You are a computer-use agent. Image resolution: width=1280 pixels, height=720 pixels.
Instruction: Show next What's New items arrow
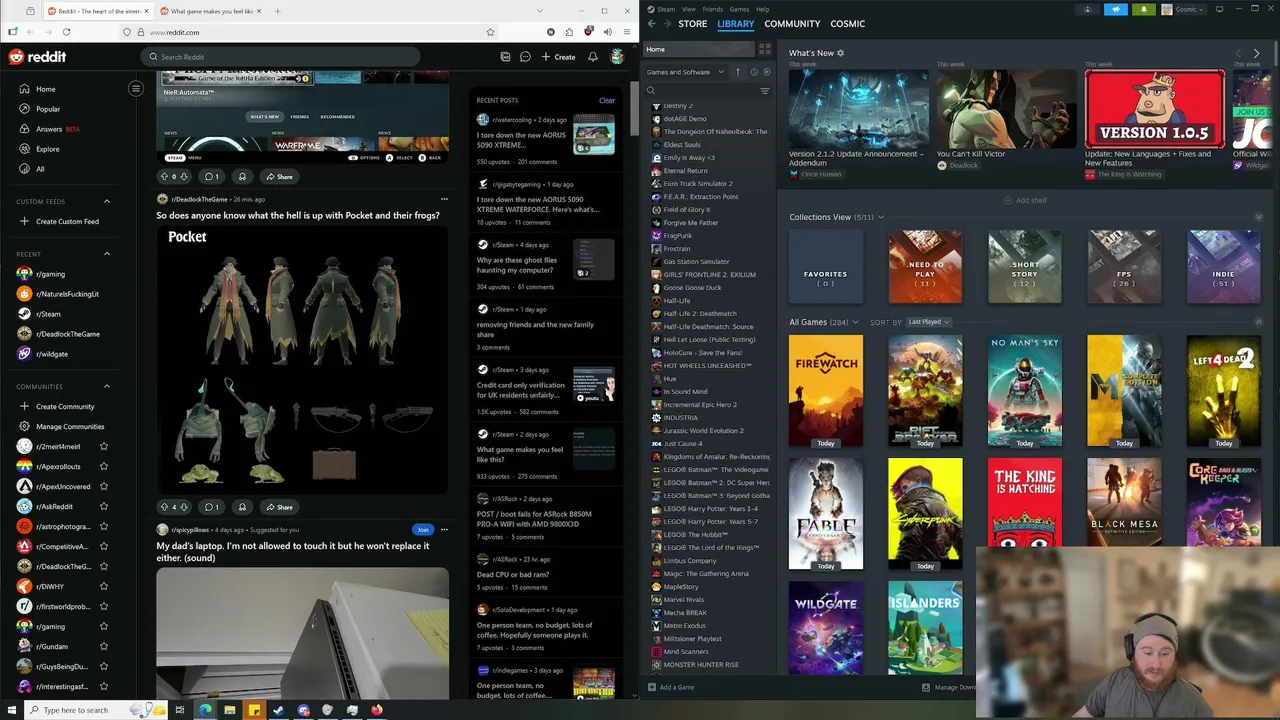point(1257,53)
